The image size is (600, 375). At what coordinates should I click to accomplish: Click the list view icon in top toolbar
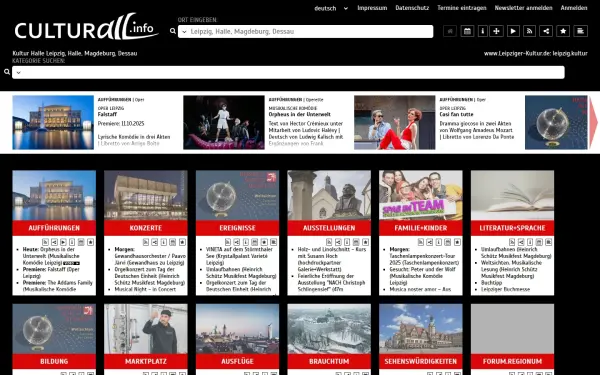tap(580, 31)
